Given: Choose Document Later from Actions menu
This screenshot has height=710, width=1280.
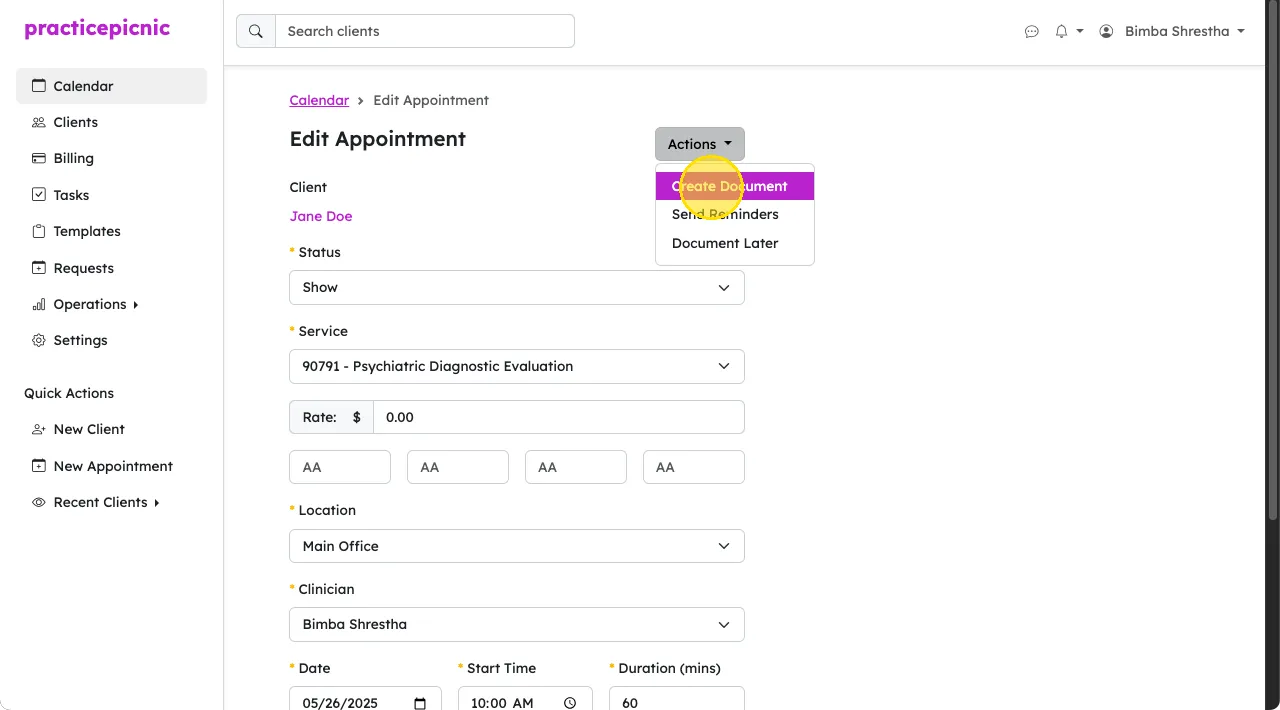Looking at the screenshot, I should click(x=735, y=243).
